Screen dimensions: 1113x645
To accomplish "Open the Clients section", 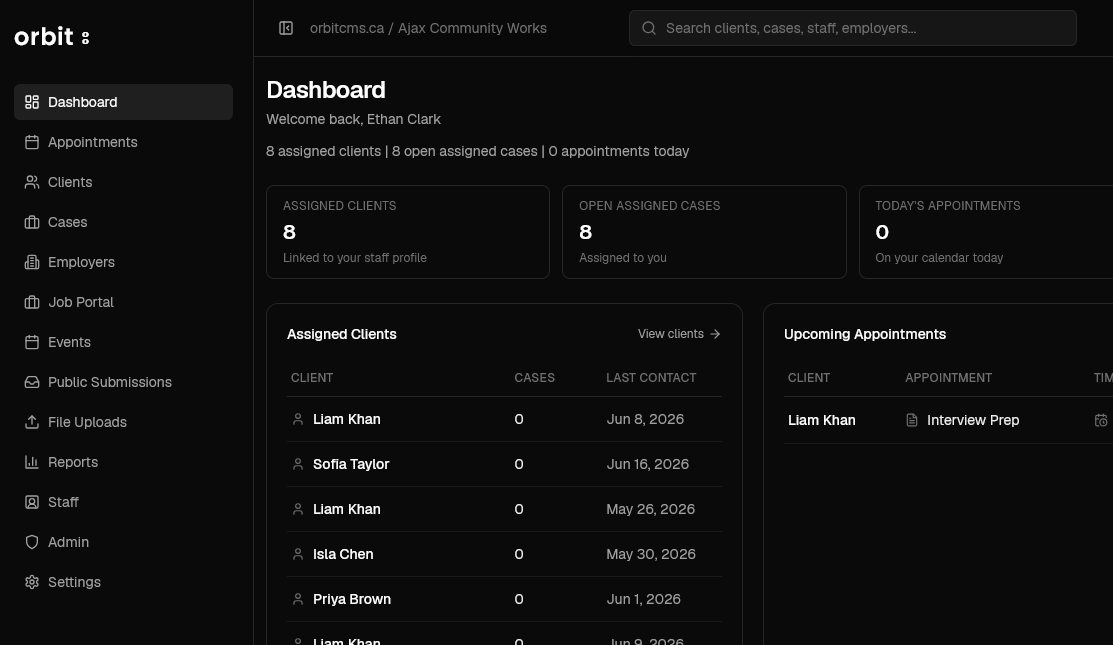I will 124,182.
